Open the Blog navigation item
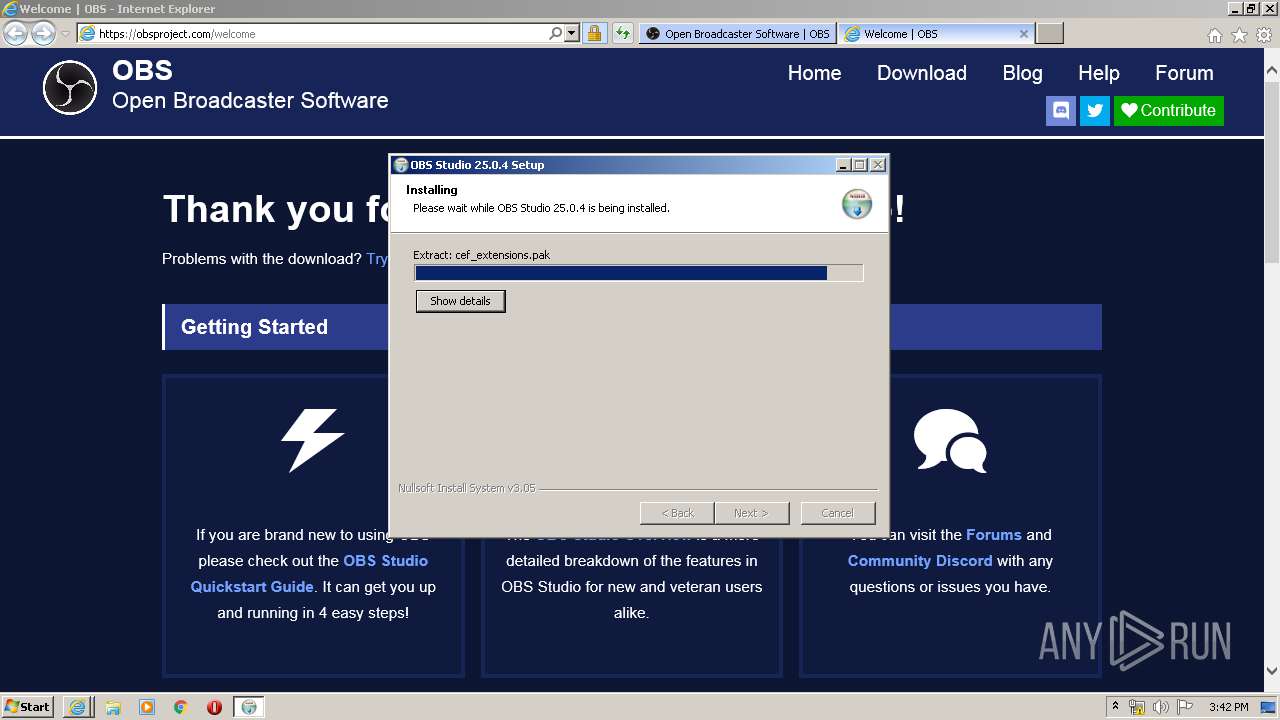 1022,73
